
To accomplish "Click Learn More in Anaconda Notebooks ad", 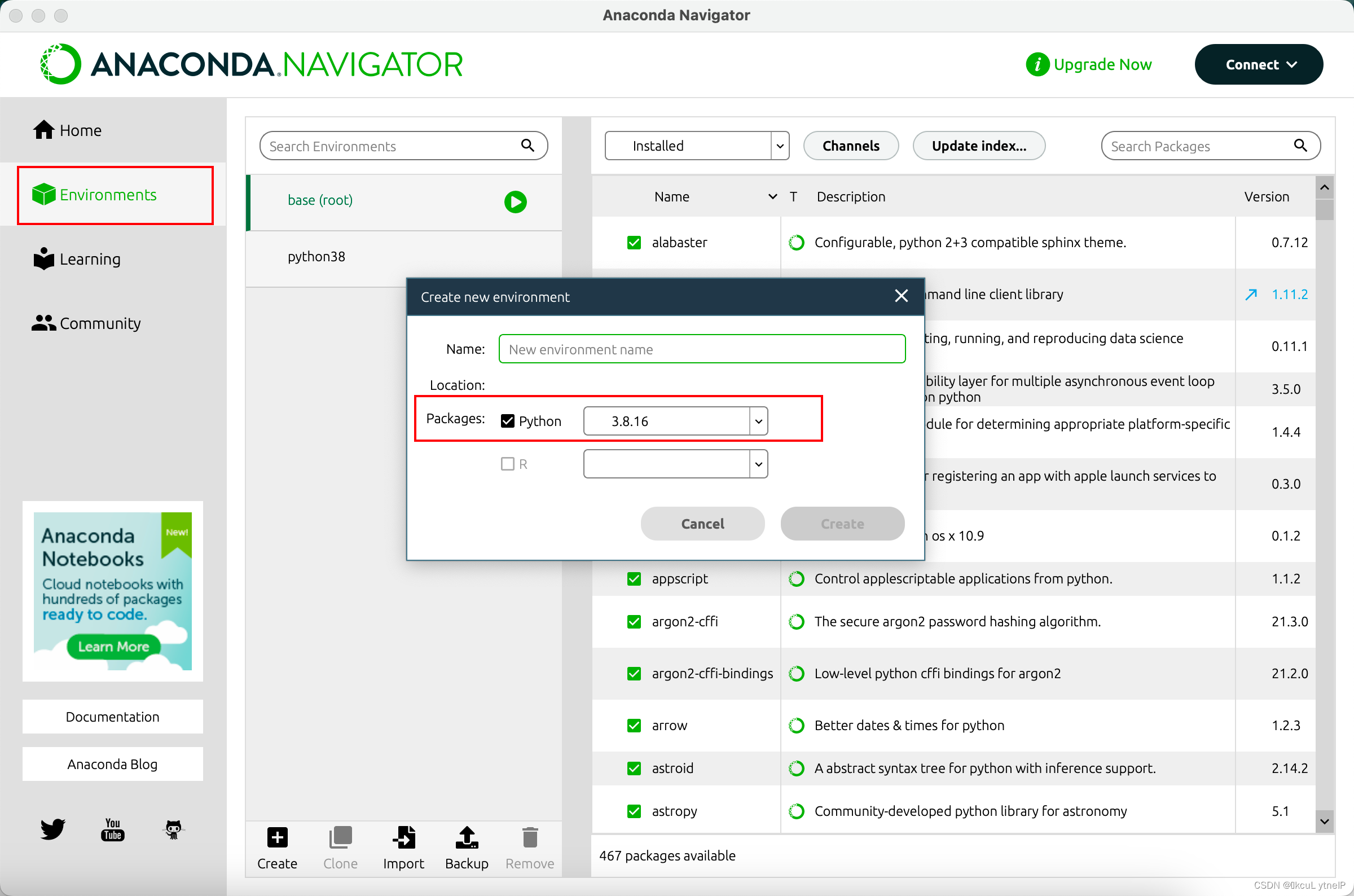I will coord(113,647).
